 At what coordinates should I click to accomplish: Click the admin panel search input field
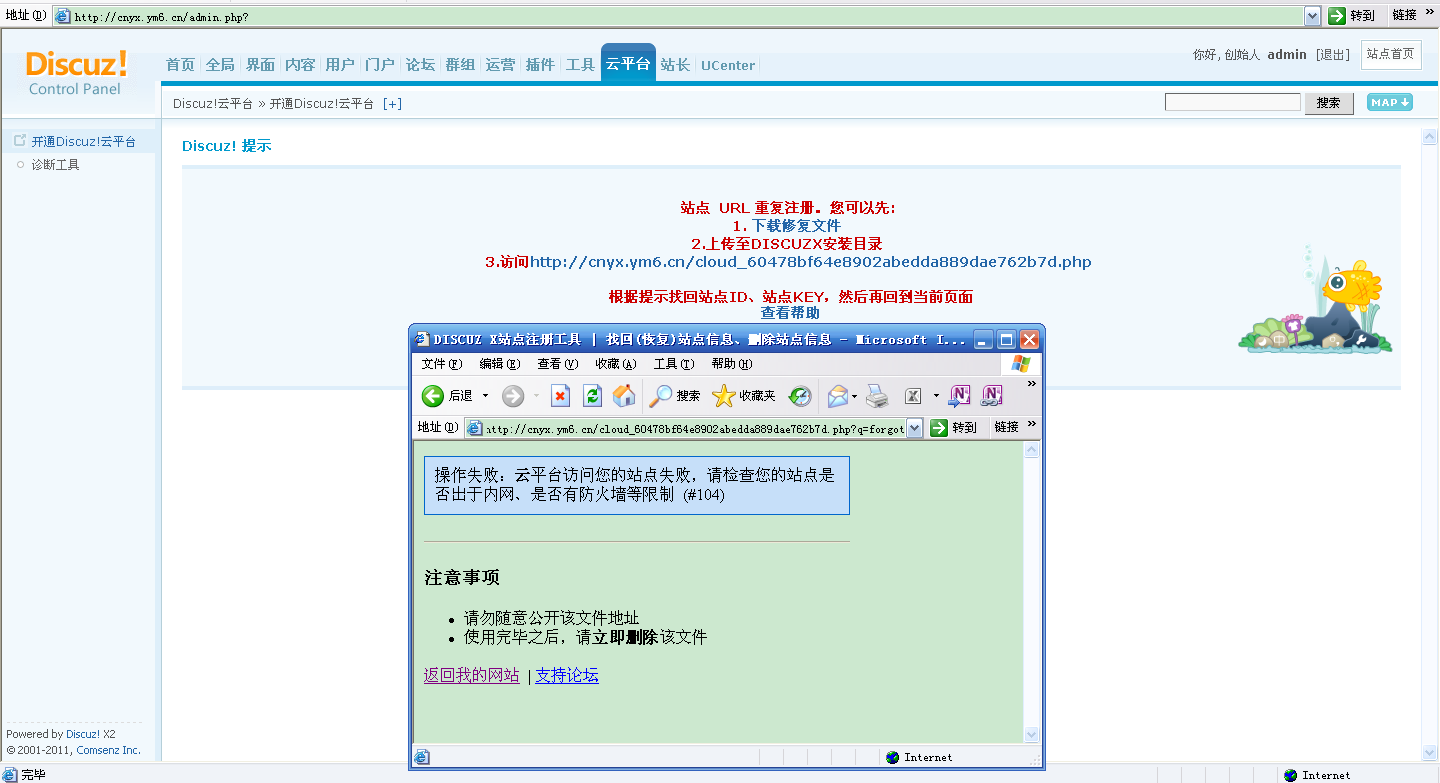(1233, 102)
